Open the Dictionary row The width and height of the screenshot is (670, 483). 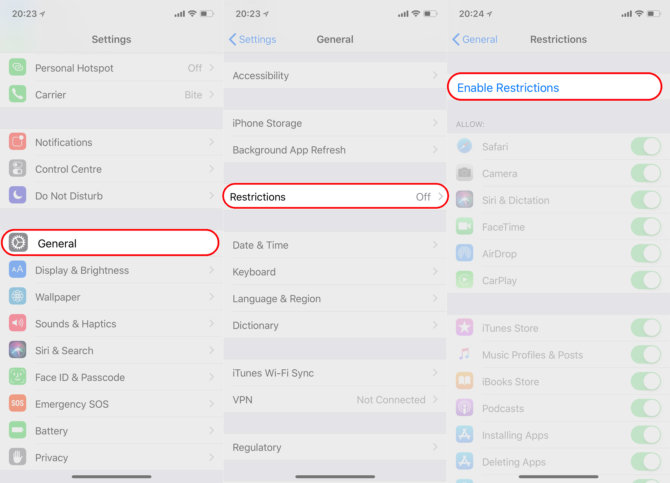(x=335, y=325)
